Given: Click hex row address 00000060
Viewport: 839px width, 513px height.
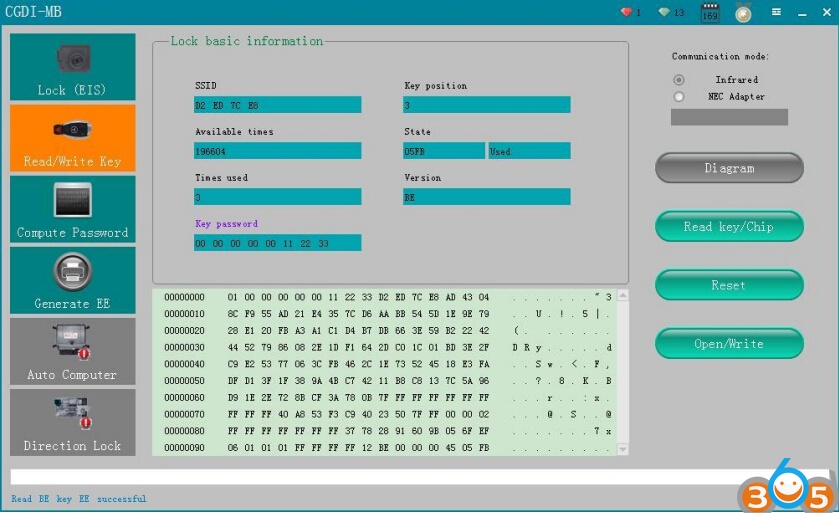Looking at the screenshot, I should pos(185,397).
